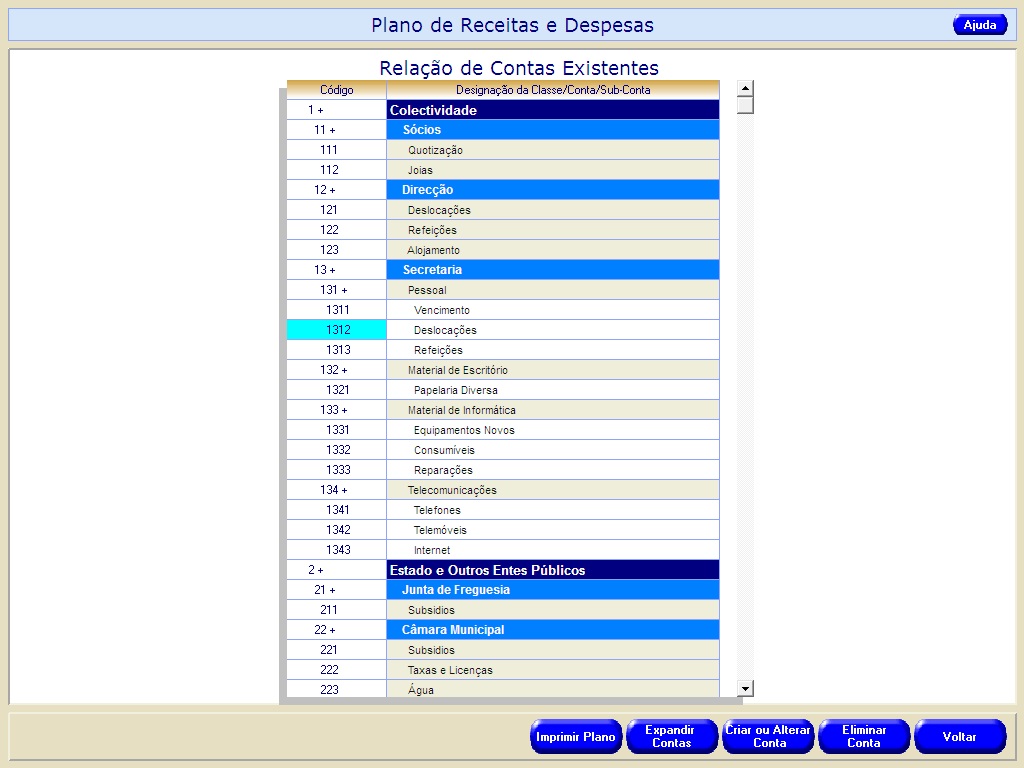1024x768 pixels.
Task: Select the Sócios account row
Action: click(x=552, y=130)
